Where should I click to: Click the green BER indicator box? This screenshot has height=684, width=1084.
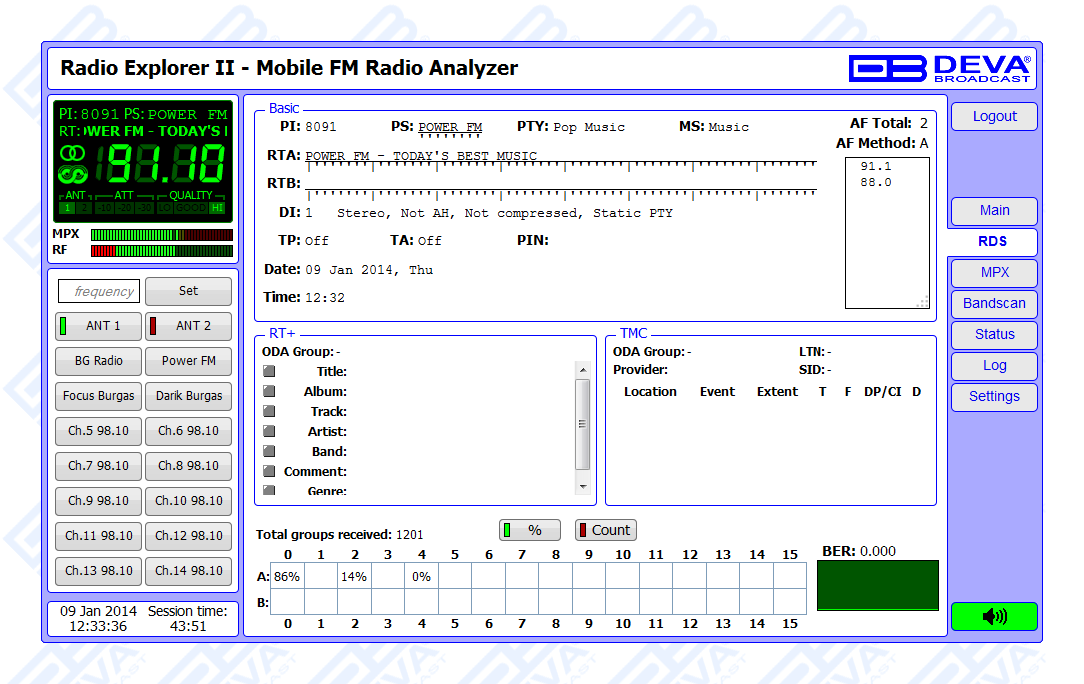pos(877,585)
